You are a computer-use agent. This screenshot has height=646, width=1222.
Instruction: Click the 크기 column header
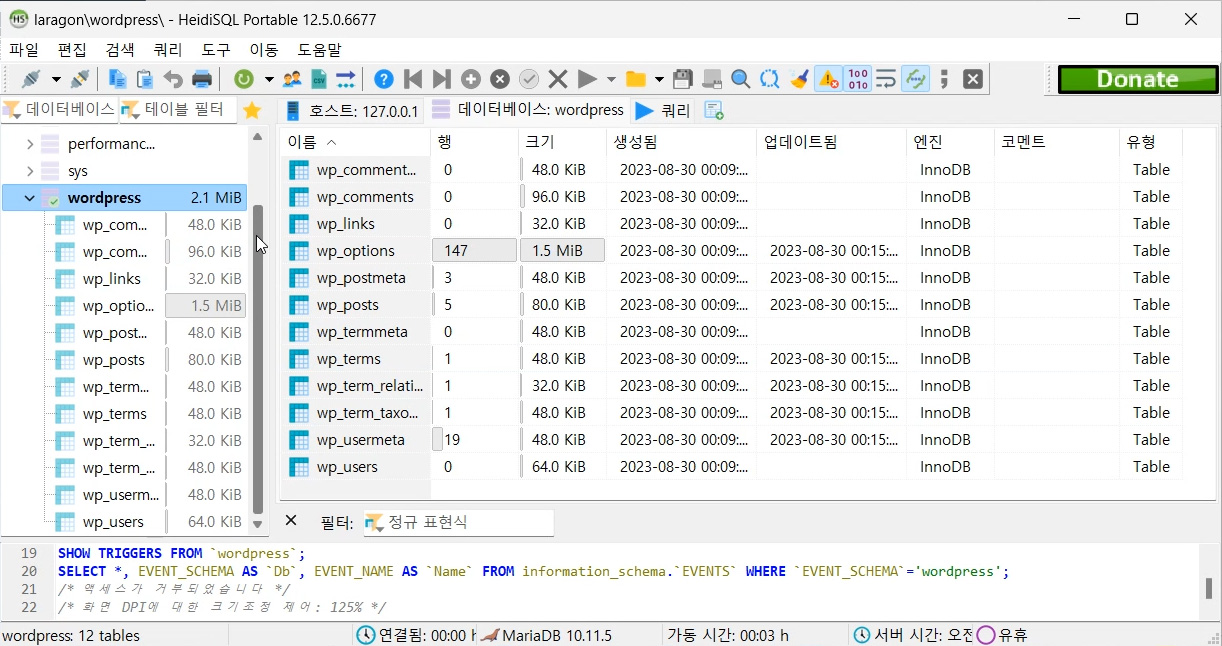(561, 142)
